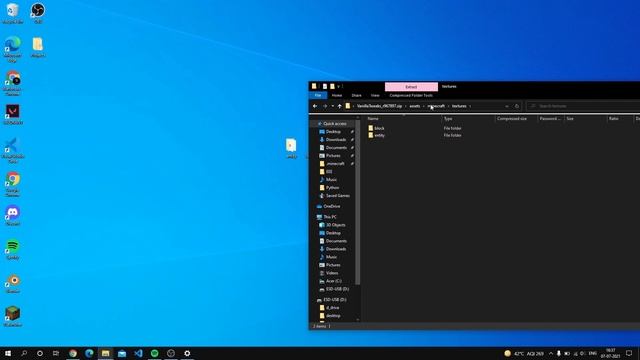The image size is (640, 360).
Task: Open the Mail app on the taskbar
Action: 122,353
